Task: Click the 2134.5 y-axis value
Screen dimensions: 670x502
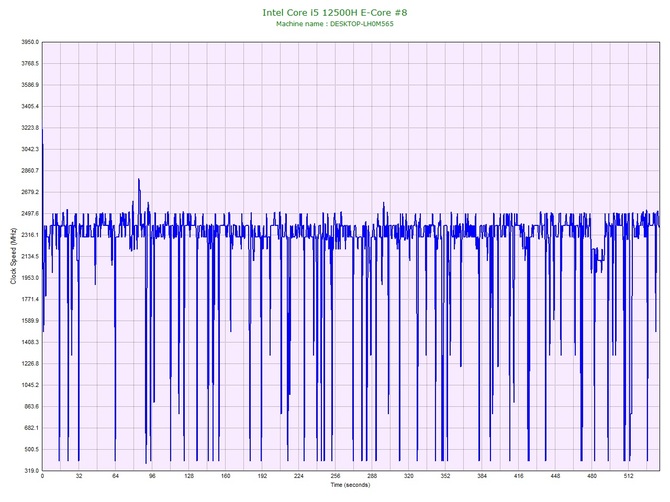Action: 30,256
